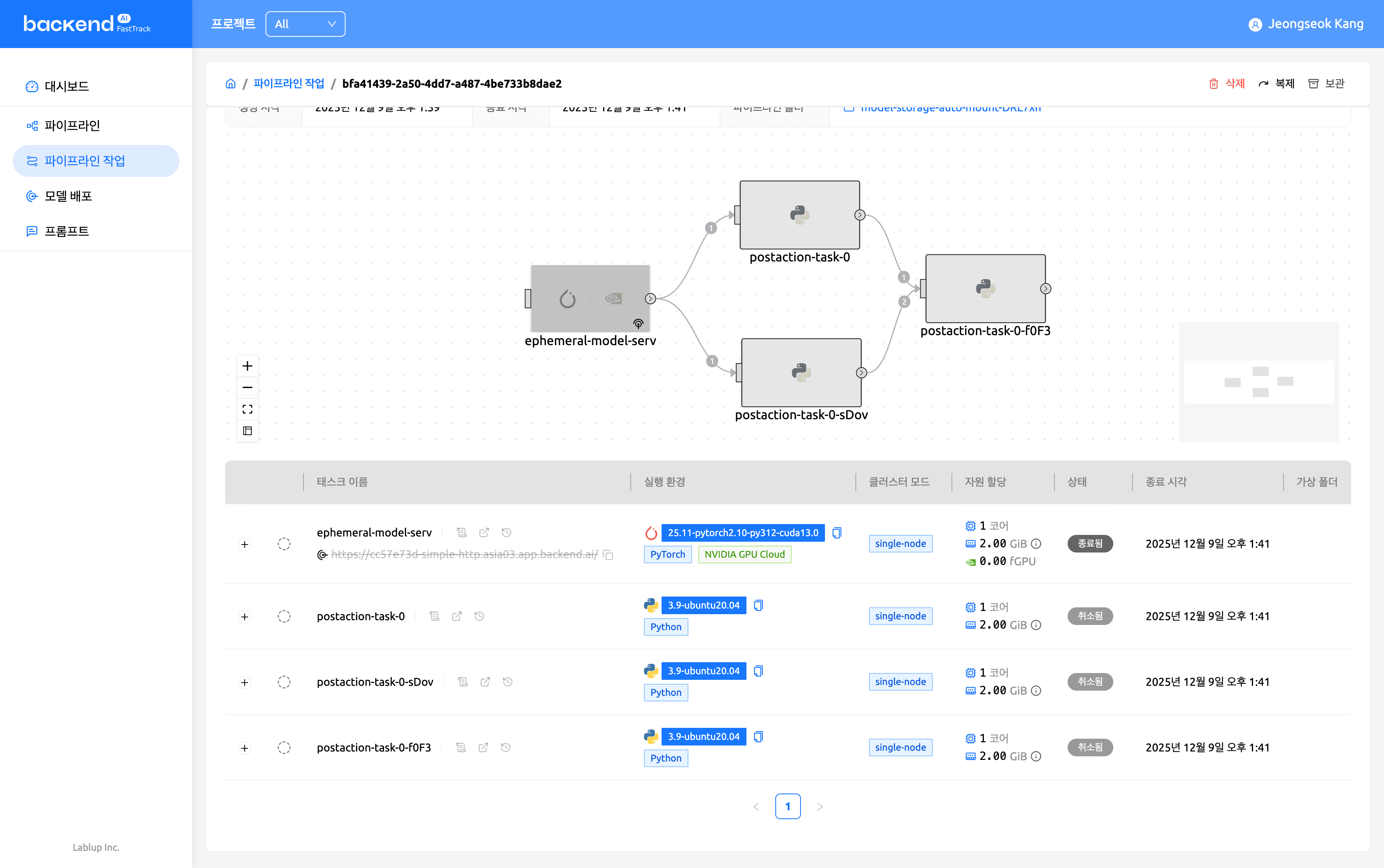Screen dimensions: 1384x868
Task: Click memory info icon in postaction-task-0-f0F3 row
Action: coord(1036,757)
